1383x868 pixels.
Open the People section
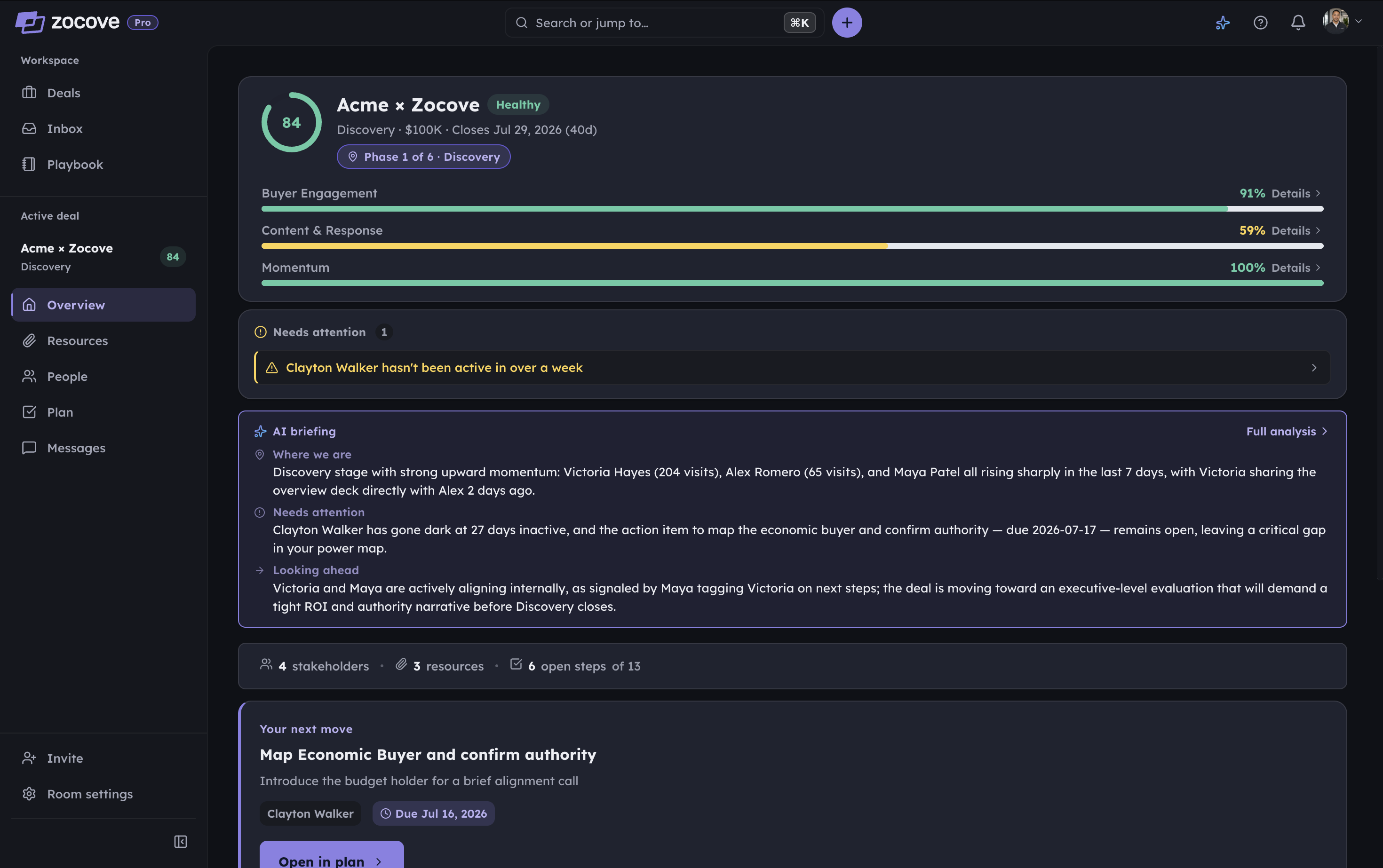pyautogui.click(x=103, y=377)
